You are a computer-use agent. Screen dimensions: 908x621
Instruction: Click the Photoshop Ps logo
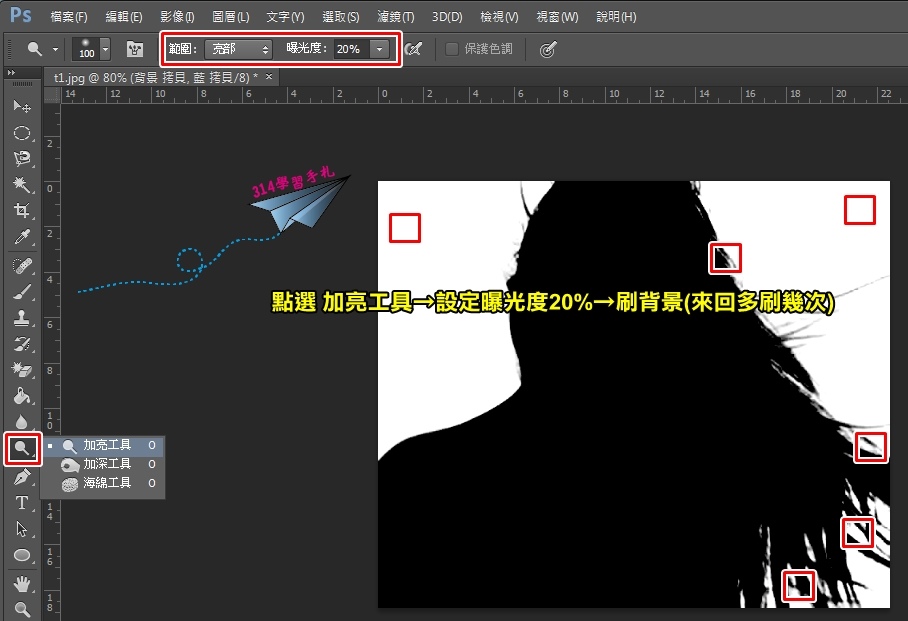tap(21, 15)
